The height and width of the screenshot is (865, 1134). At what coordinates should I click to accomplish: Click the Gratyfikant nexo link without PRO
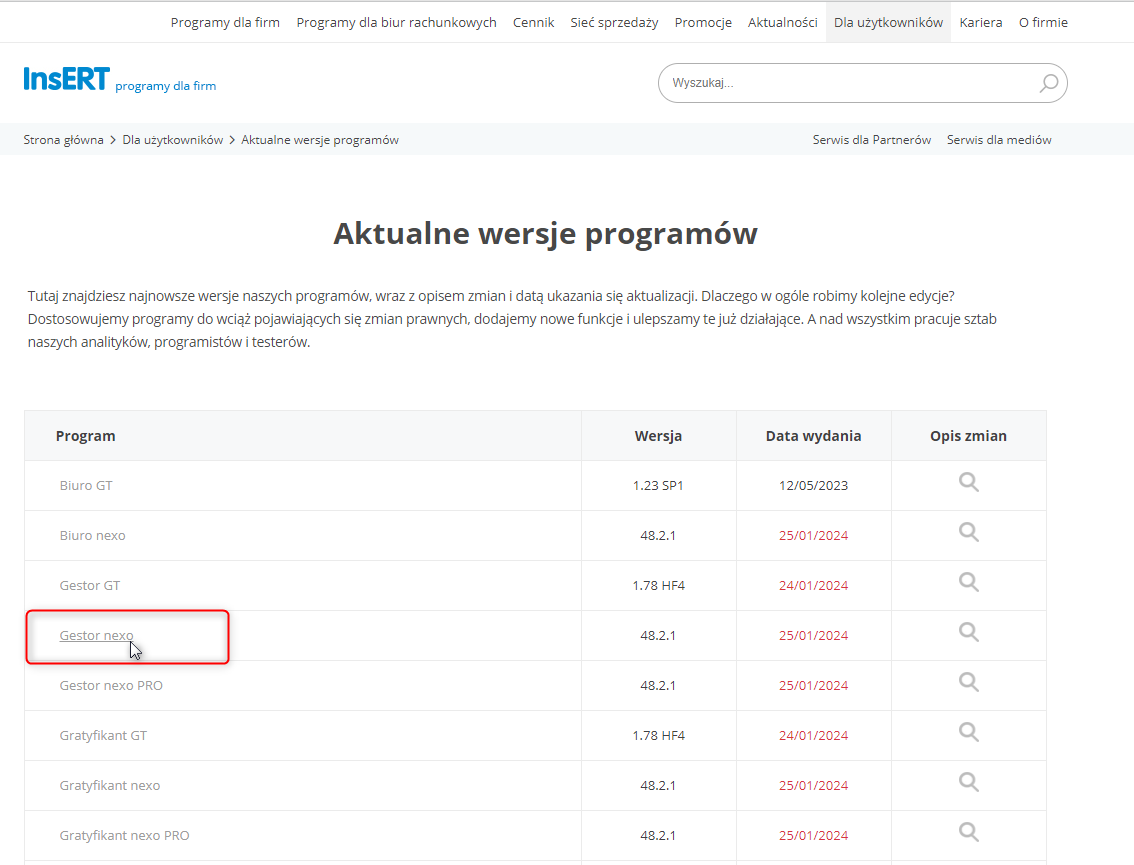pyautogui.click(x=110, y=785)
